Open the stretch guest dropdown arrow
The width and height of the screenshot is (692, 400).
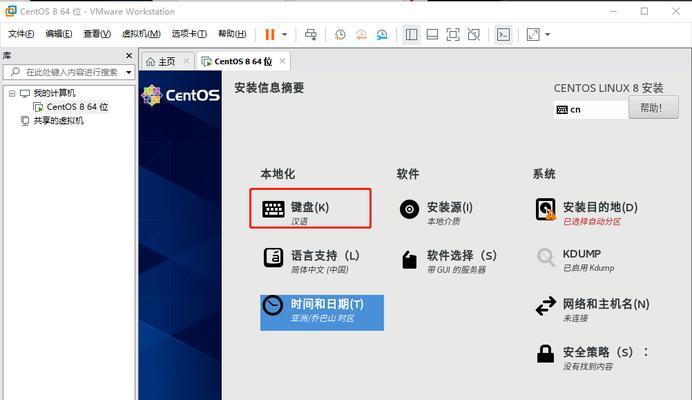[548, 34]
